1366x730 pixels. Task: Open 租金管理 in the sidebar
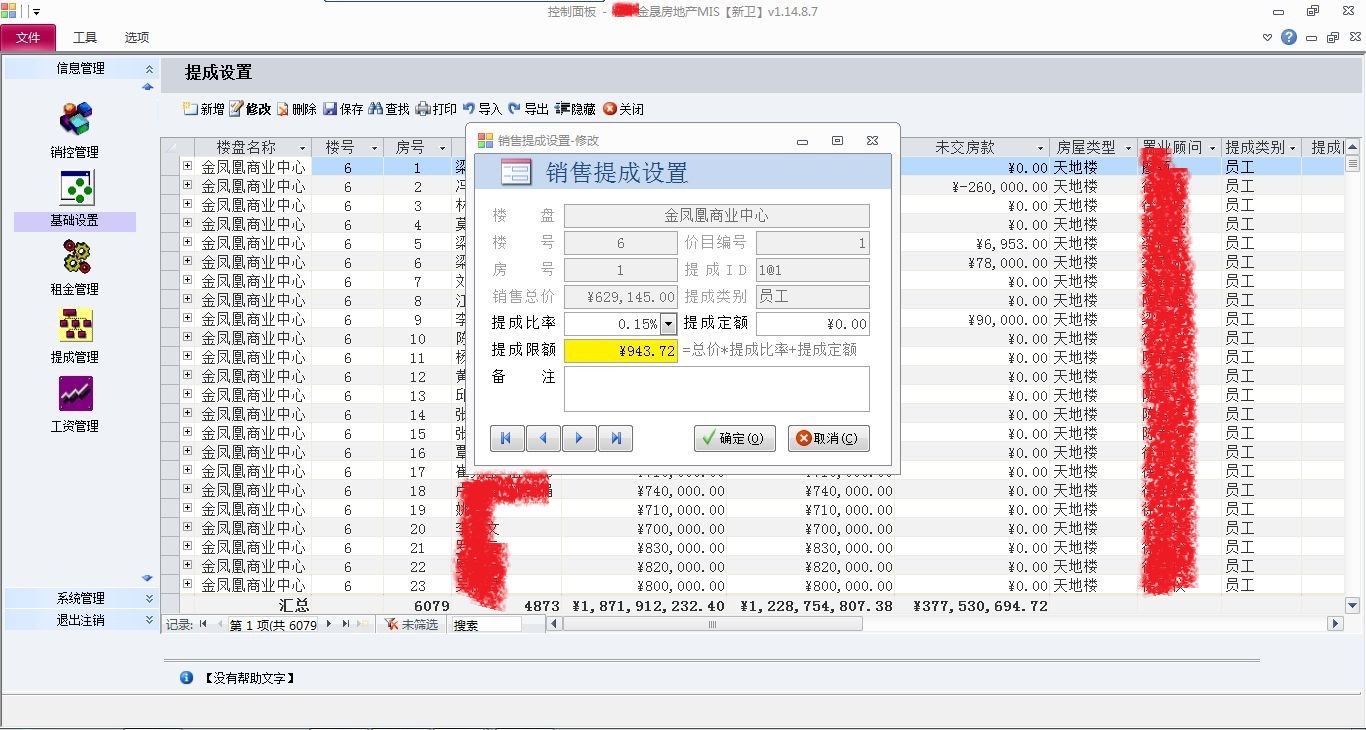tap(75, 267)
